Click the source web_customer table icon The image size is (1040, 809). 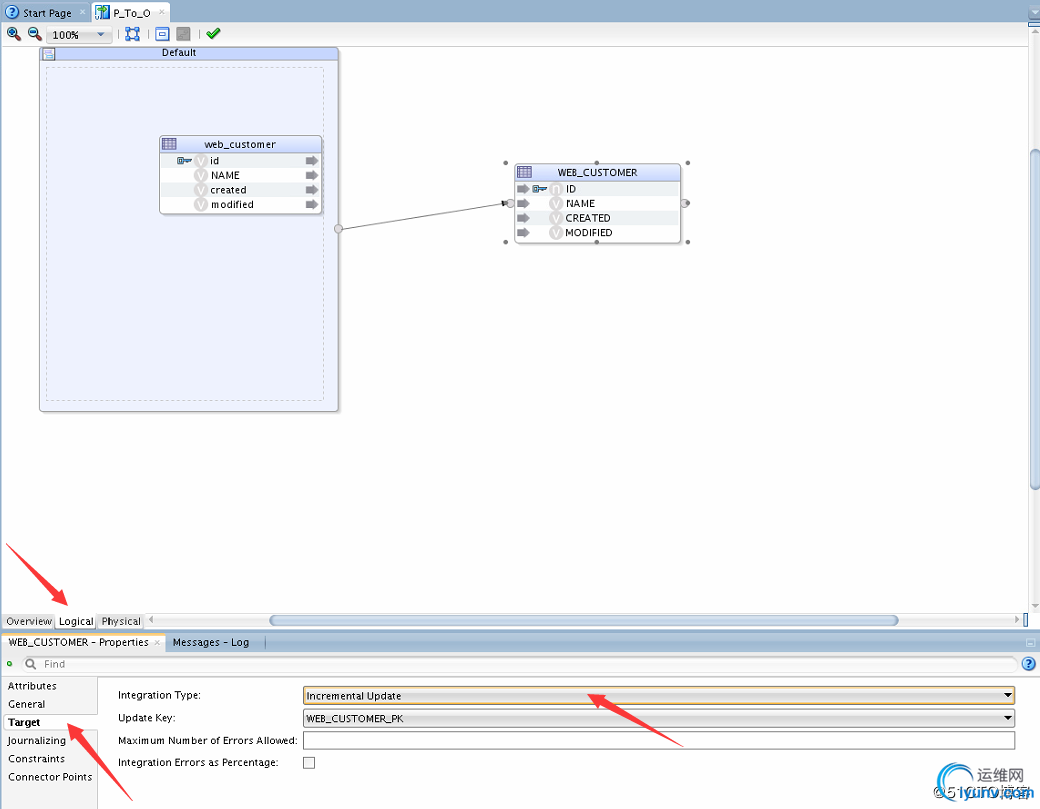(x=169, y=144)
